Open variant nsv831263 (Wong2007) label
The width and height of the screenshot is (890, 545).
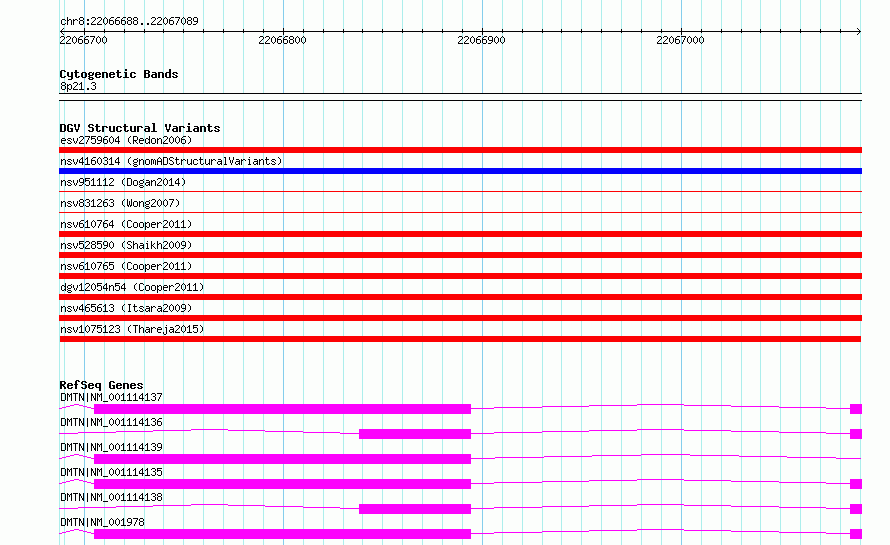tap(120, 203)
